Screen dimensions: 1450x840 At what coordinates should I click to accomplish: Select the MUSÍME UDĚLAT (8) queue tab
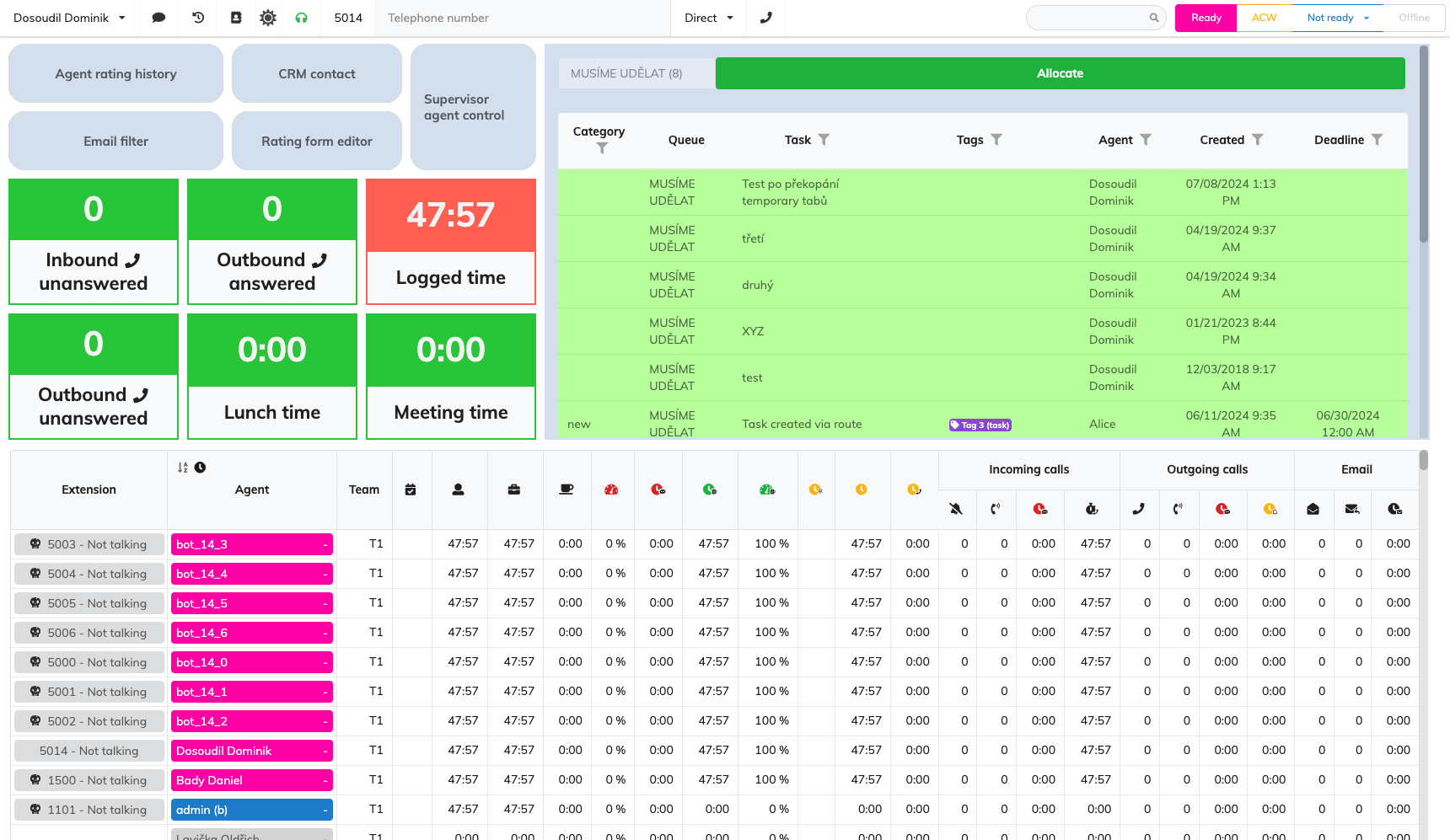point(636,73)
